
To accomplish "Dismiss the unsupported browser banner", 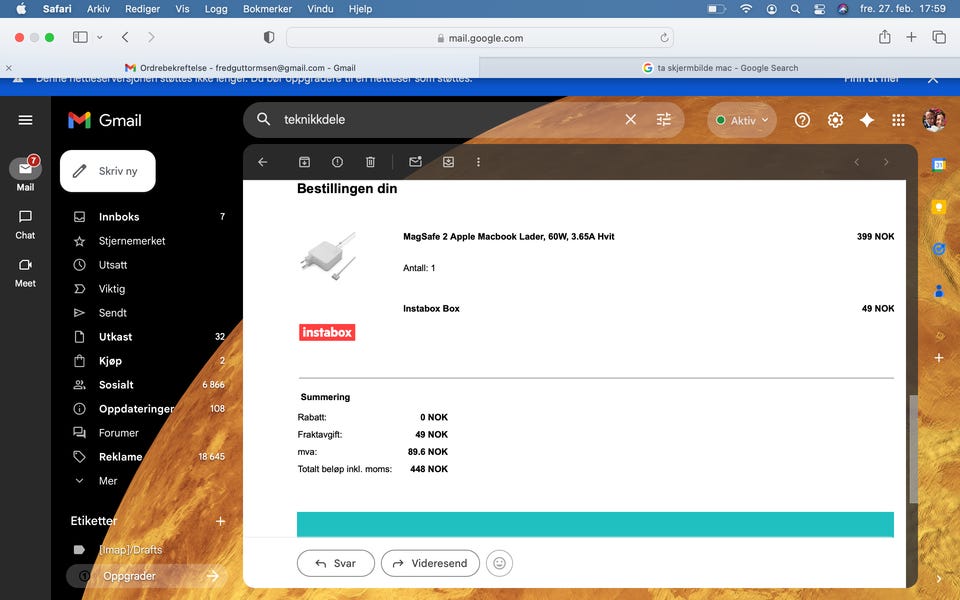I will point(932,79).
